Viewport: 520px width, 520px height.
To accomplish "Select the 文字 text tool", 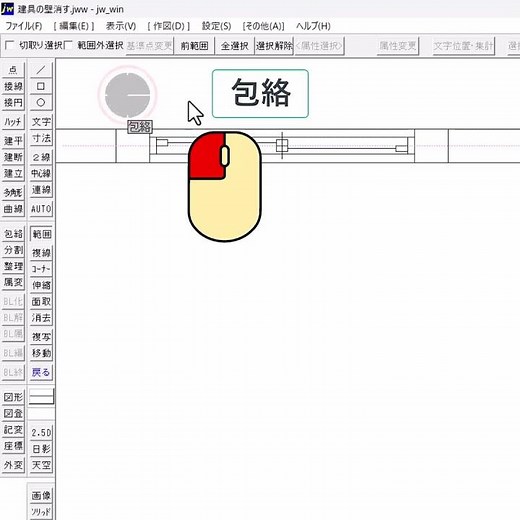I will pyautogui.click(x=41, y=122).
